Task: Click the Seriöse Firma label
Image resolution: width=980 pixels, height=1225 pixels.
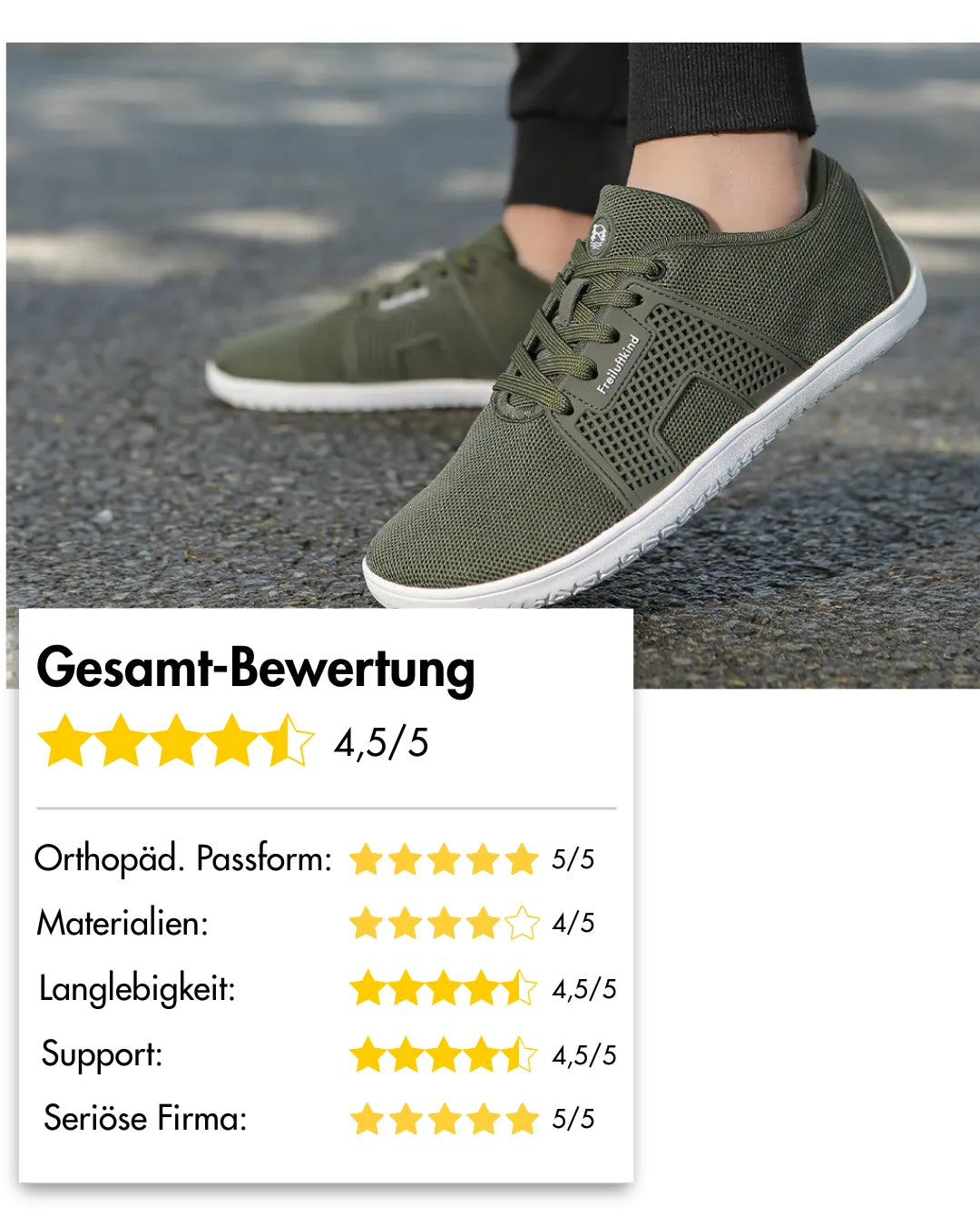Action: [145, 1118]
